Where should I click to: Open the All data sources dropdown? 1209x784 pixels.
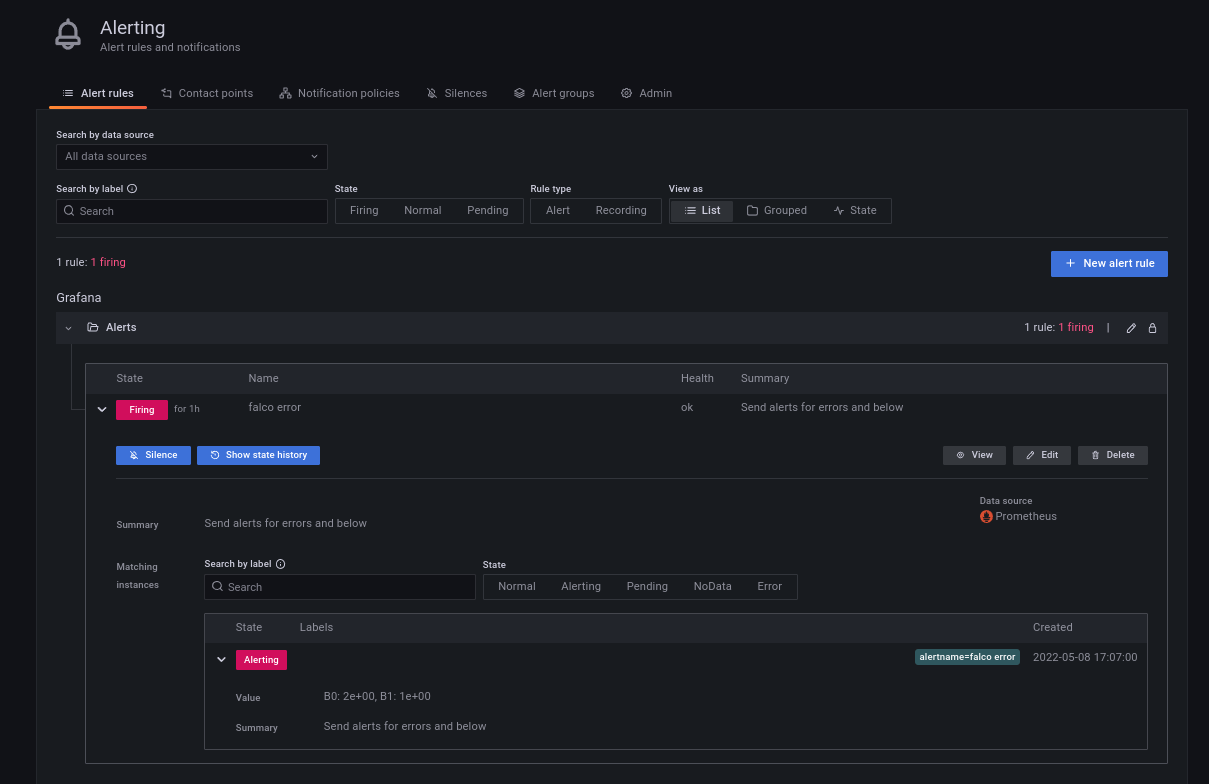click(191, 157)
